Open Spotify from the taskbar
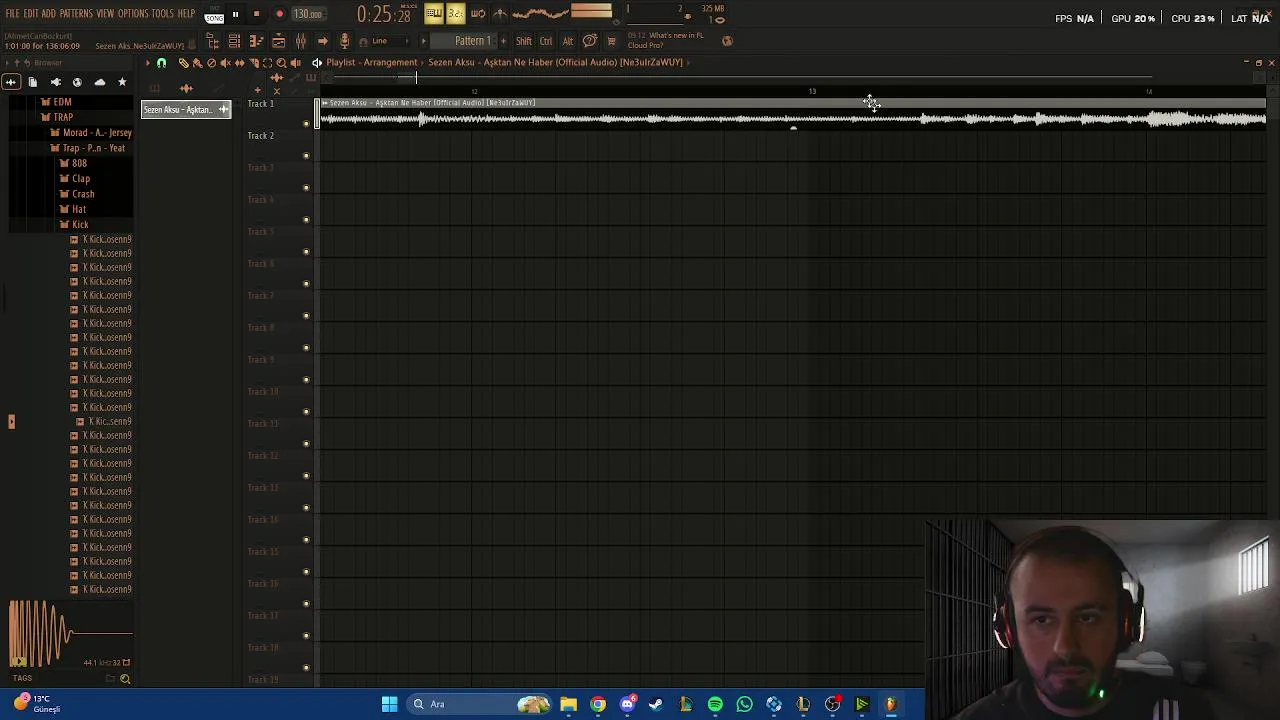 (715, 704)
